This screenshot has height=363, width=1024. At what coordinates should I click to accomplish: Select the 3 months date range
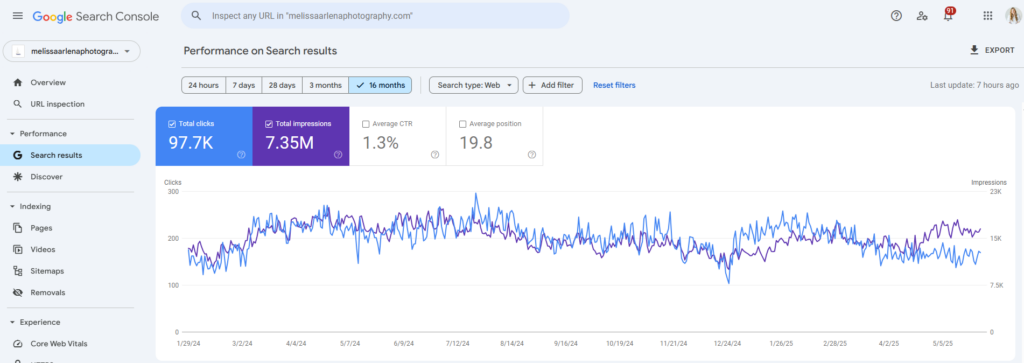point(325,86)
